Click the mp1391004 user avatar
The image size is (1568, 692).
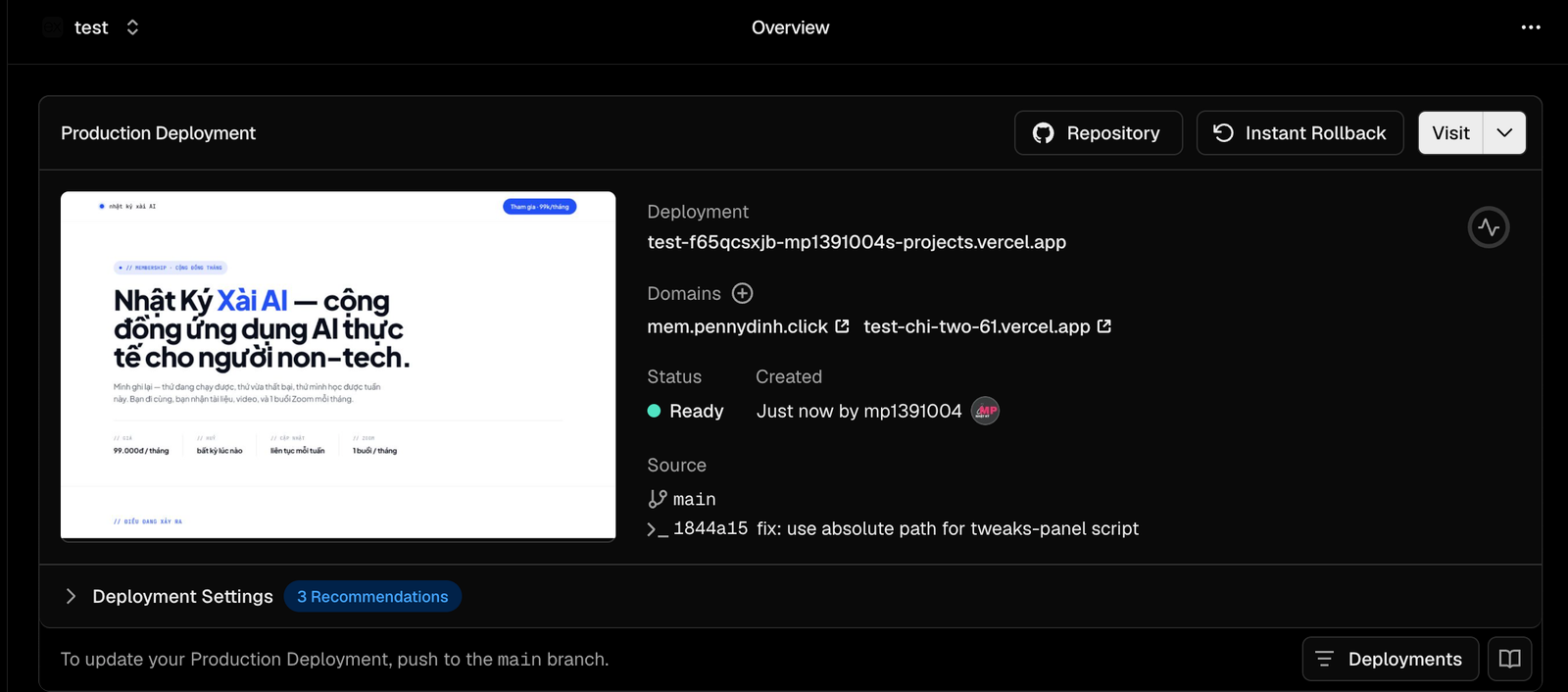(985, 411)
